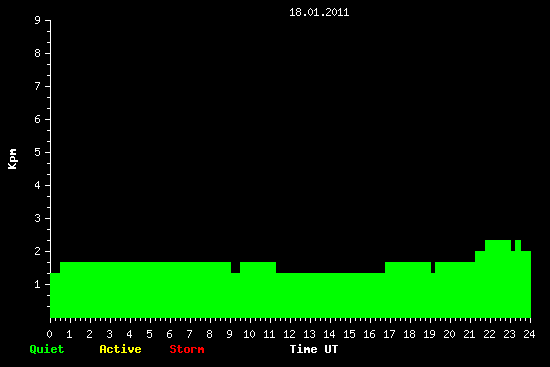Click the 9 value on Kpm axis

coord(37,20)
